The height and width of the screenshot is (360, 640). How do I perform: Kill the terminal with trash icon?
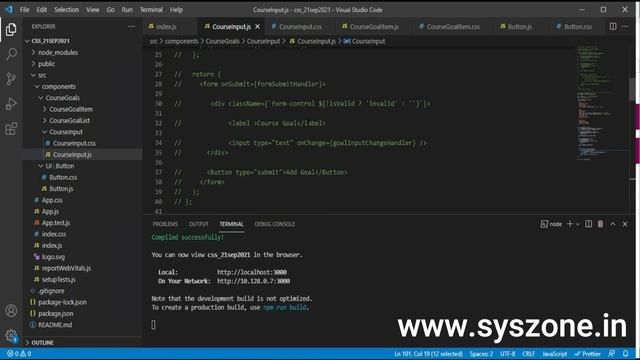(600, 224)
